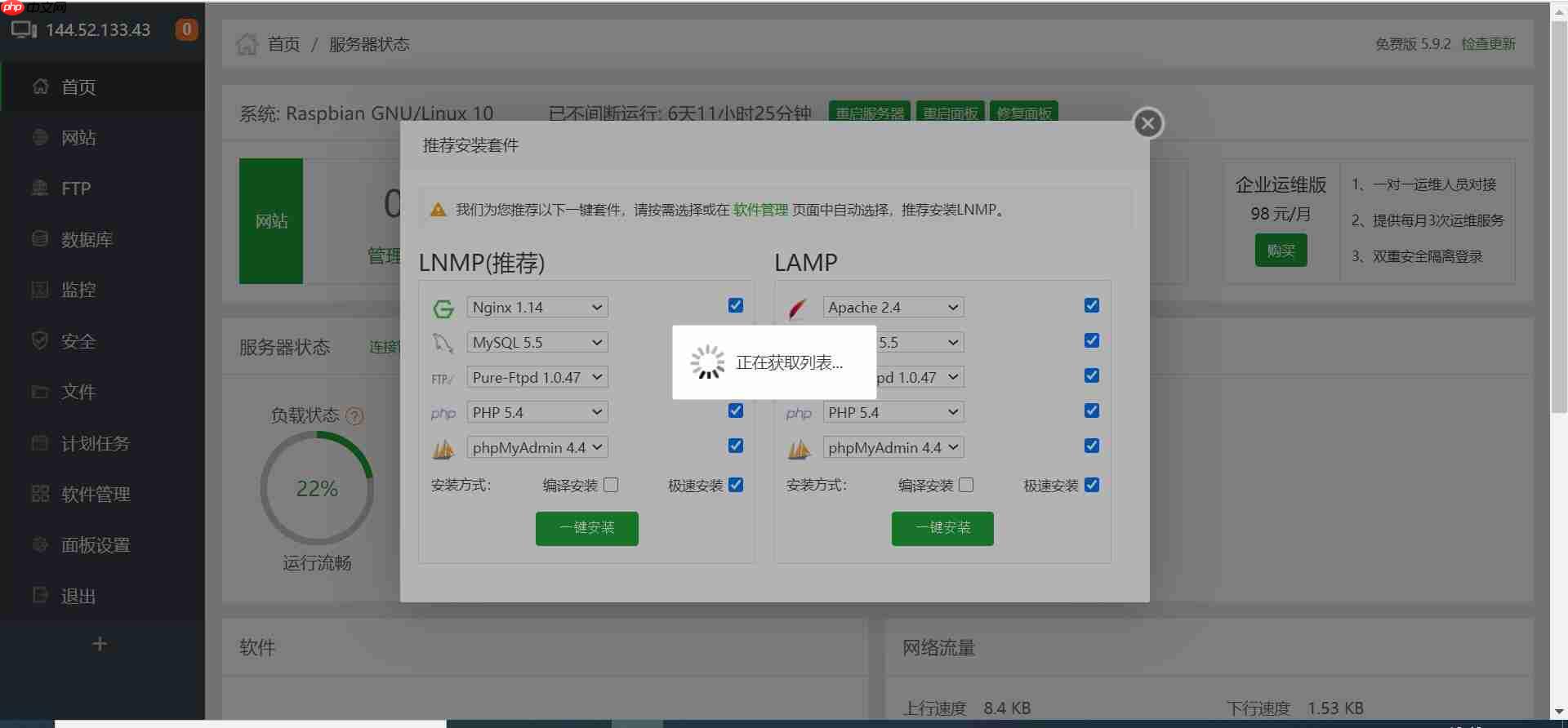Click the php icon in LAMP column

coord(799,414)
